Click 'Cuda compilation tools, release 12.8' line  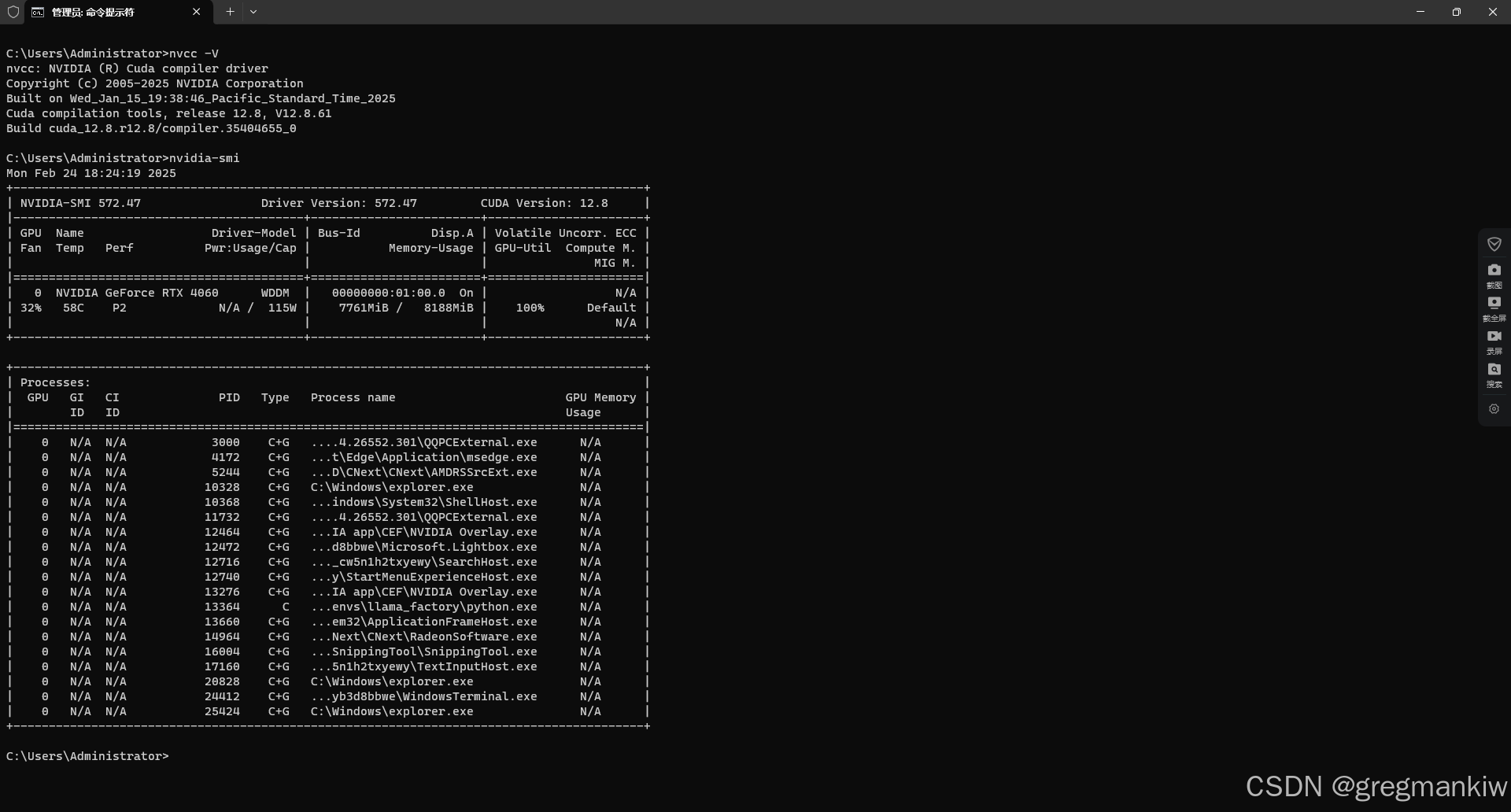coord(169,113)
